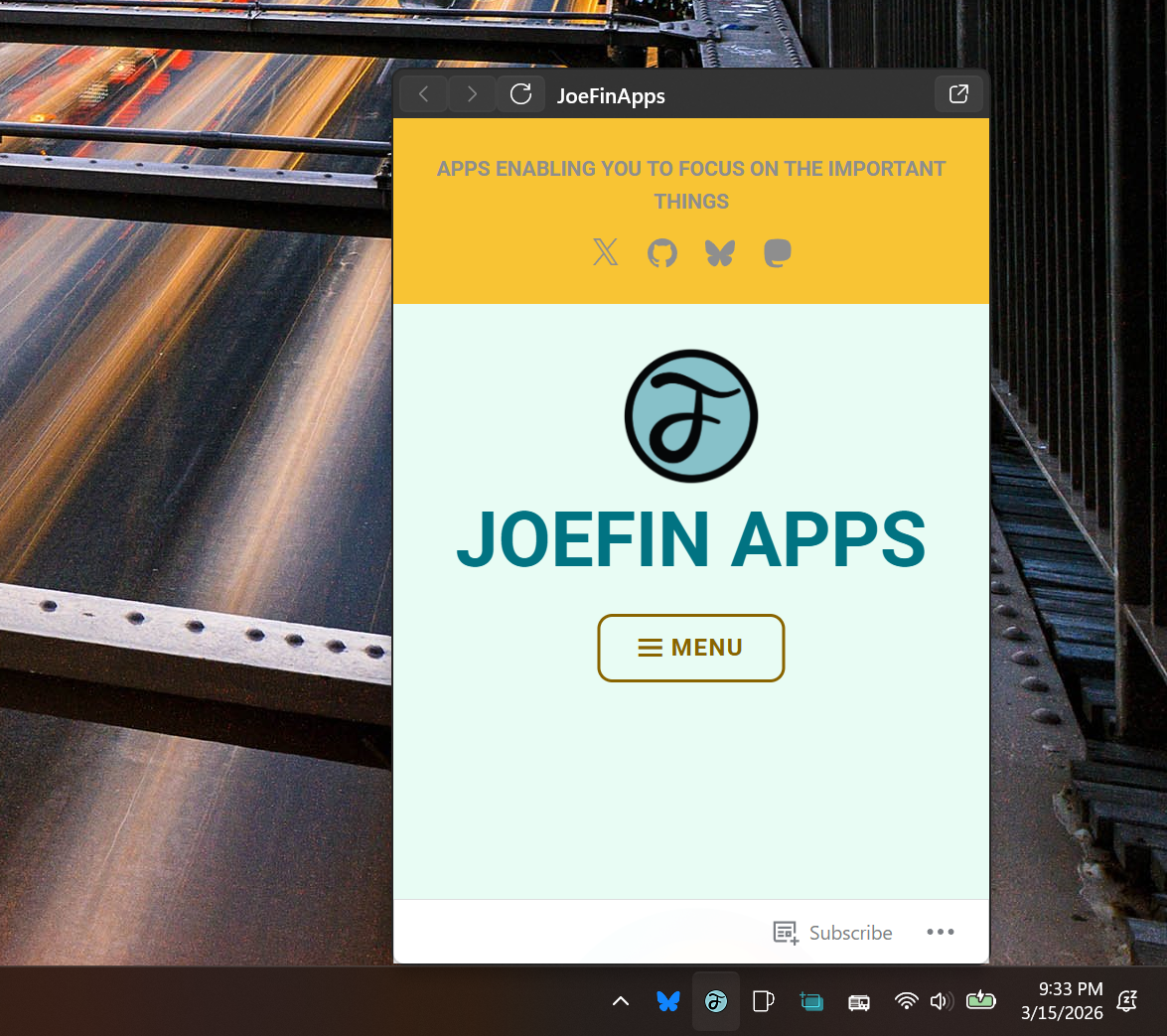Open the Mastodon social icon link

[x=778, y=253]
